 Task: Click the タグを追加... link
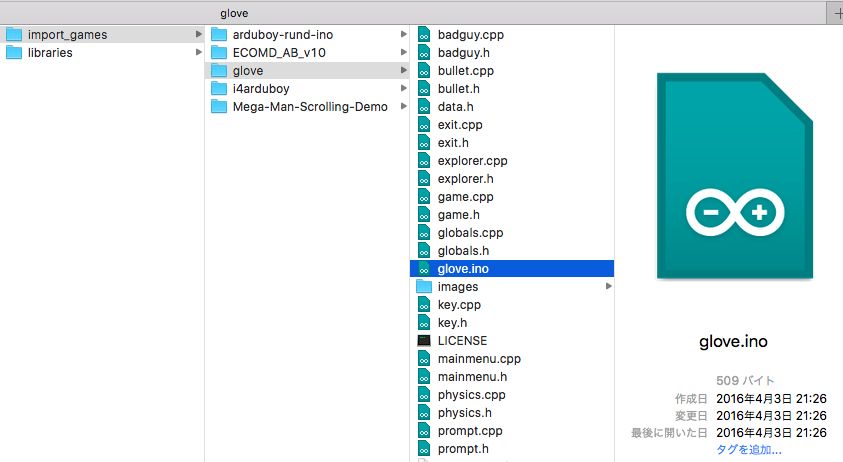(x=749, y=450)
